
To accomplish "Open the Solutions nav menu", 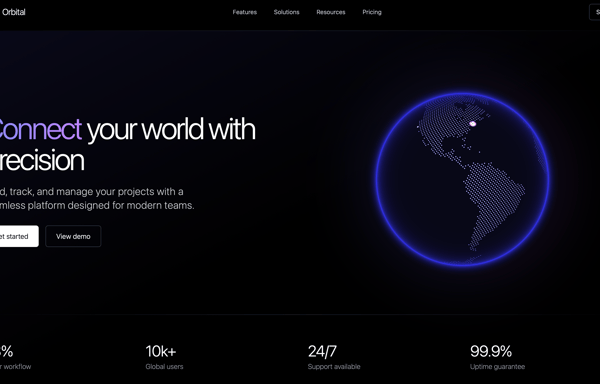I will (x=286, y=12).
